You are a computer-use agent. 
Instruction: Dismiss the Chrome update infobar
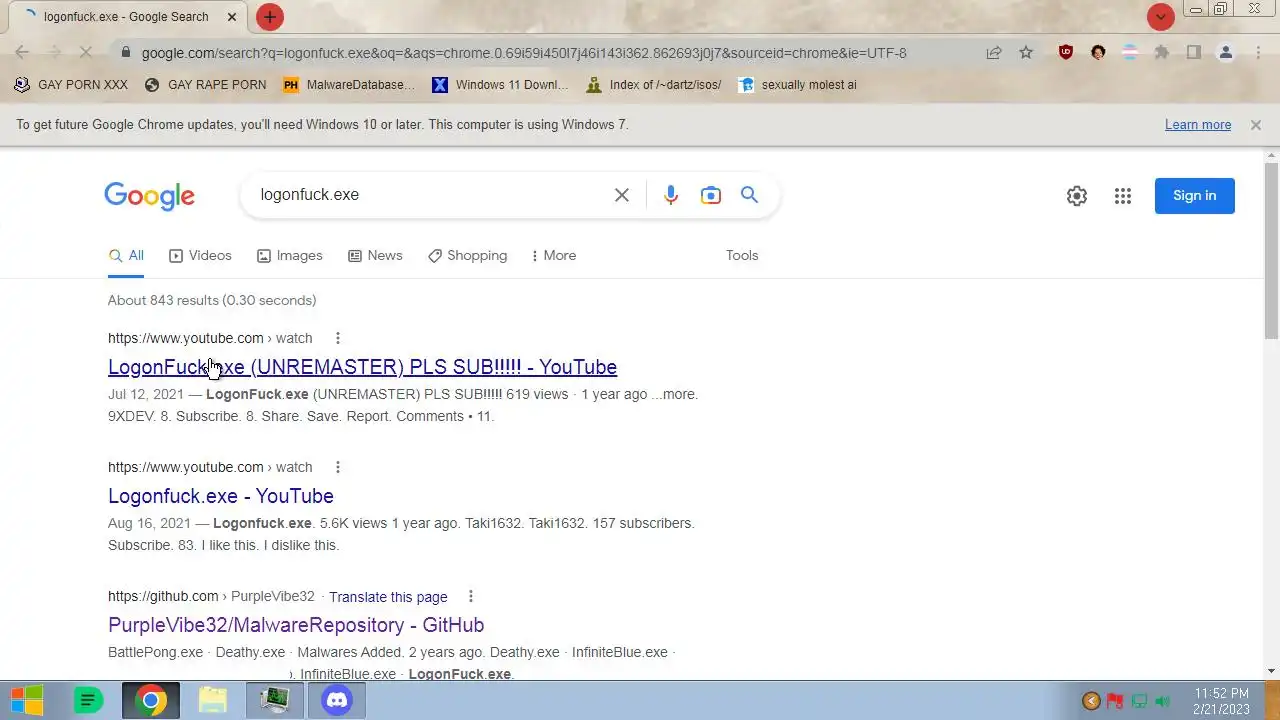1255,125
